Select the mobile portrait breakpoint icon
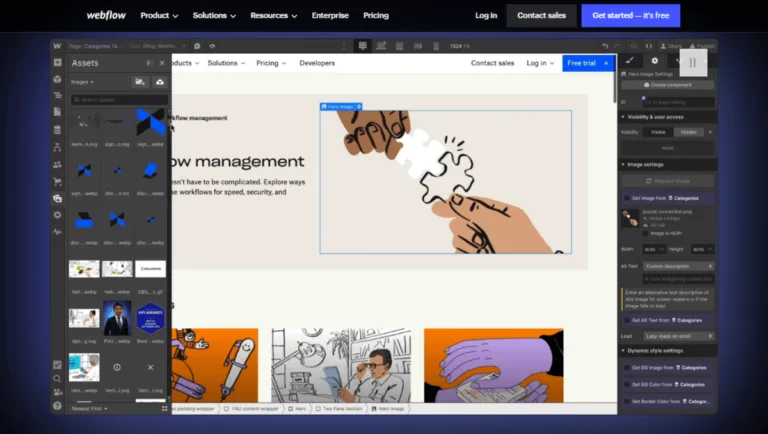 click(436, 46)
